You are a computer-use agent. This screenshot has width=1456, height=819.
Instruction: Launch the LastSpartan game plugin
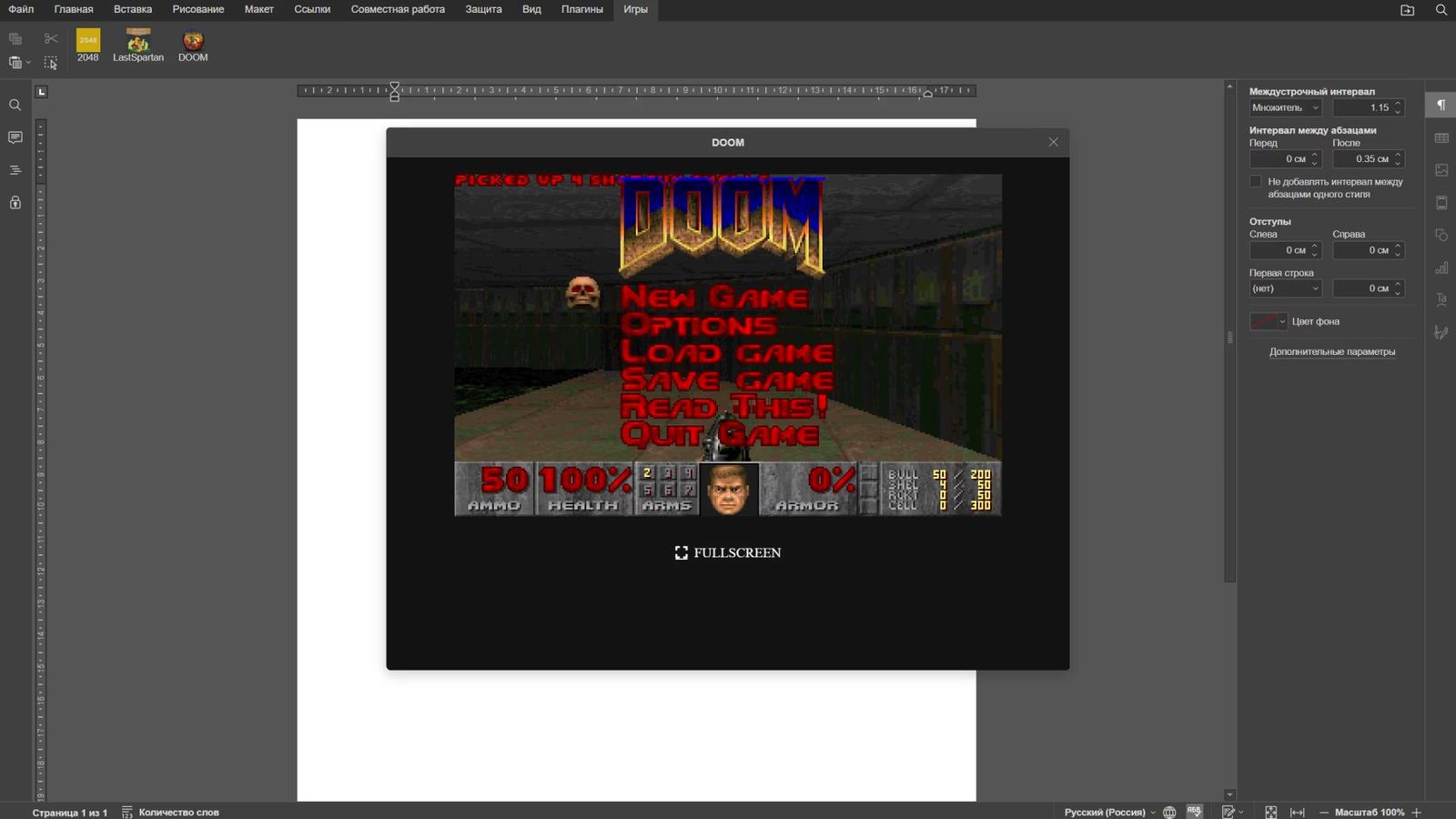138,45
